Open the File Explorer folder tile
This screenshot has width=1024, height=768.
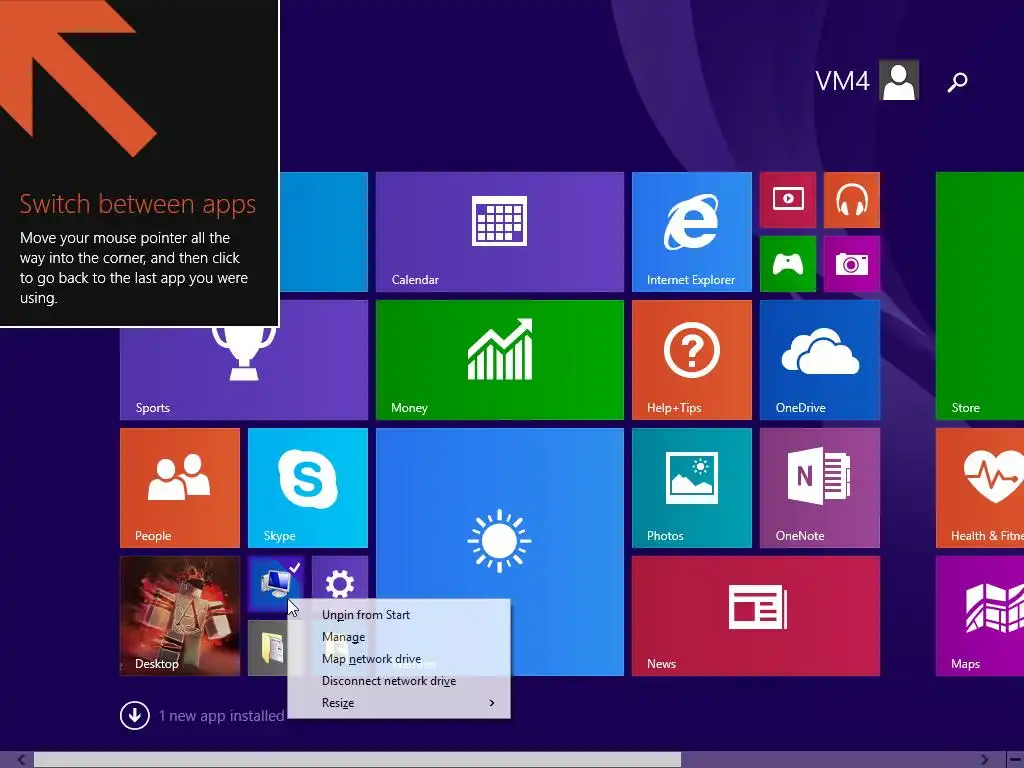(x=268, y=648)
